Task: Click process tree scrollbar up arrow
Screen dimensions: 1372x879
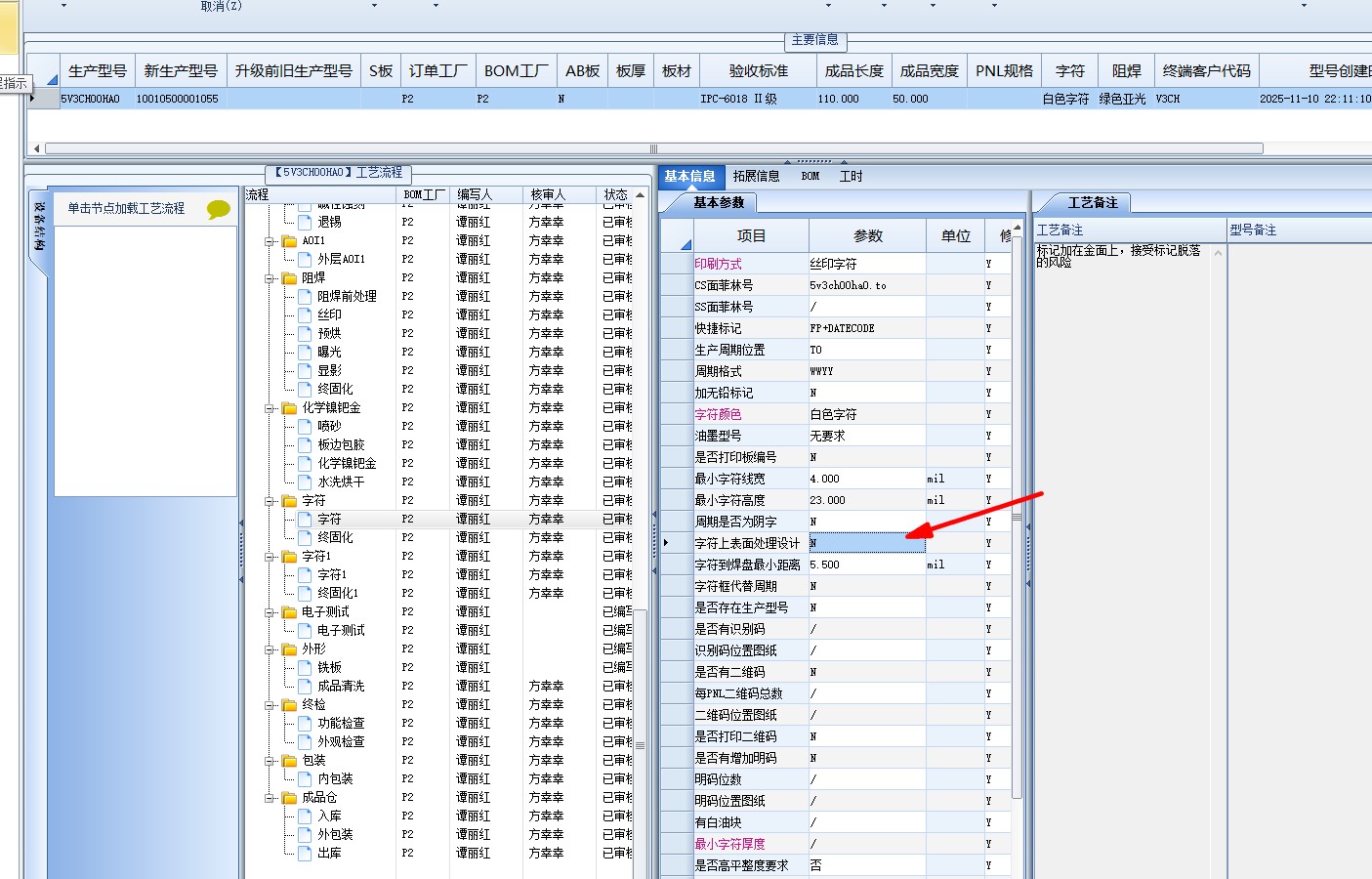Action: 640,195
